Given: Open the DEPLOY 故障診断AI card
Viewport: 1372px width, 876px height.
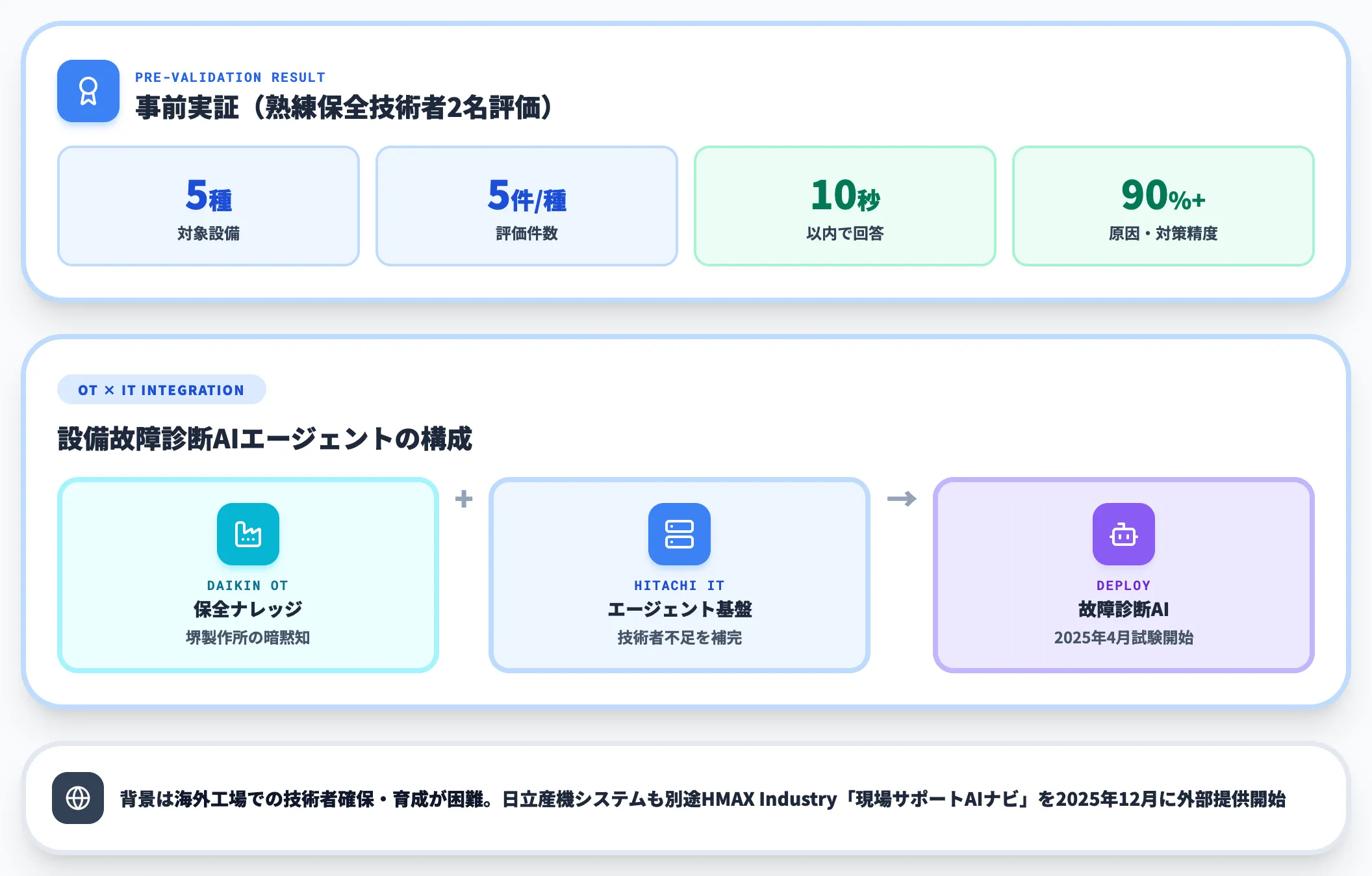Looking at the screenshot, I should point(1124,575).
